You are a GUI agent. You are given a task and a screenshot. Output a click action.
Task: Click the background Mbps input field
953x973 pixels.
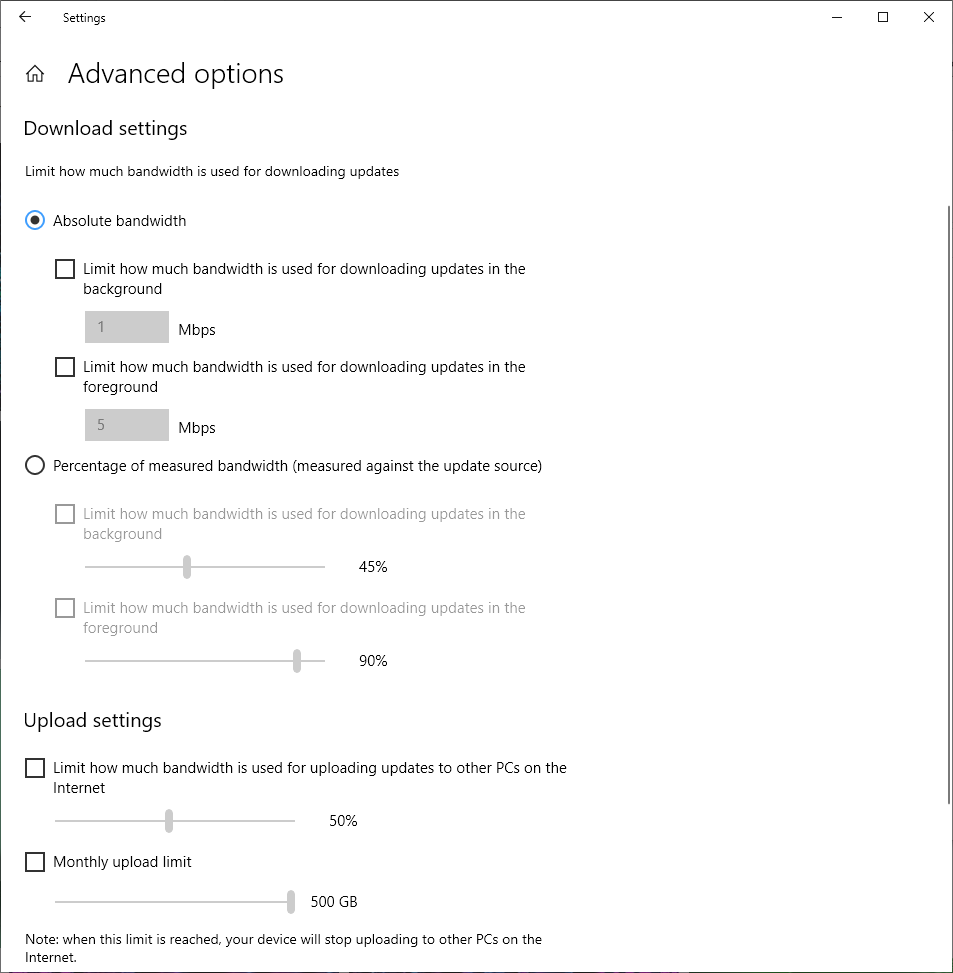(127, 327)
